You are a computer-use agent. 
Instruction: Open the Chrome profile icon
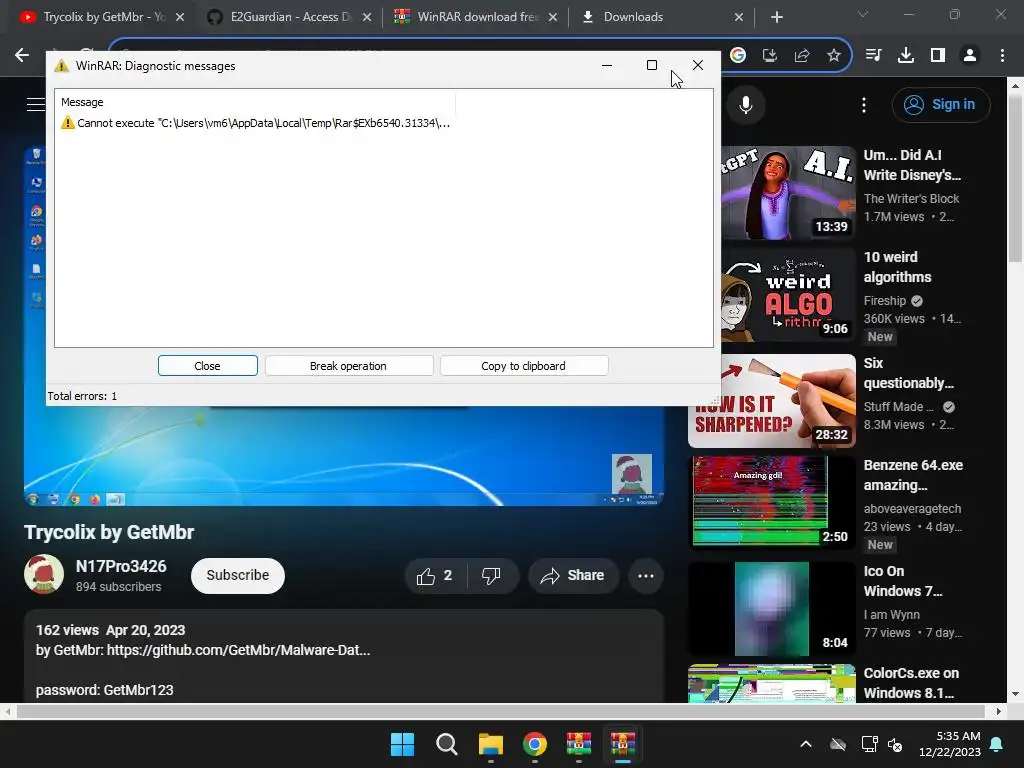(970, 56)
